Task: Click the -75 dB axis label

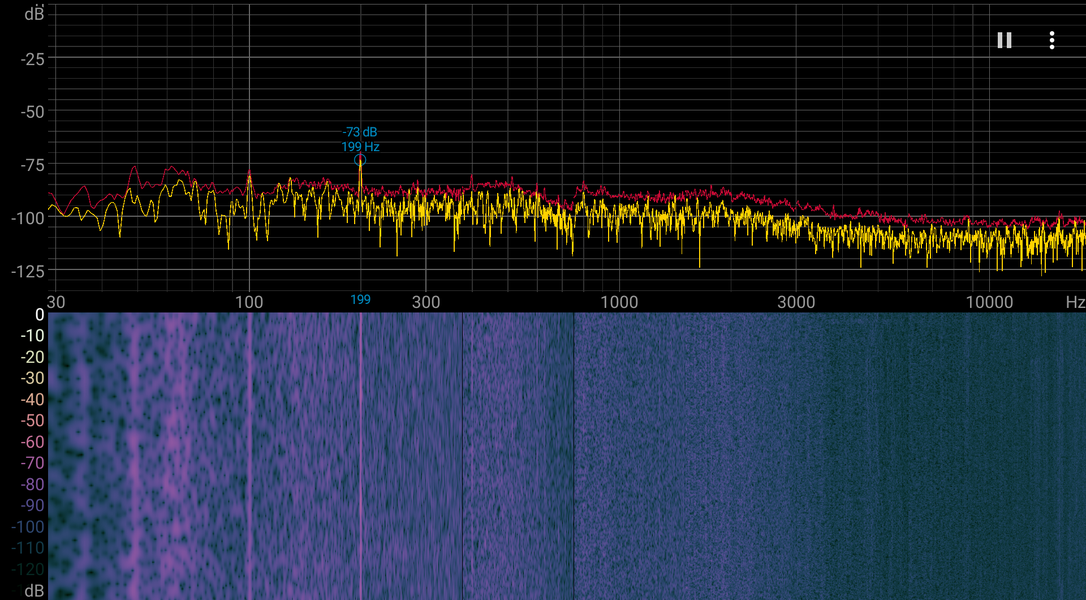Action: point(33,165)
